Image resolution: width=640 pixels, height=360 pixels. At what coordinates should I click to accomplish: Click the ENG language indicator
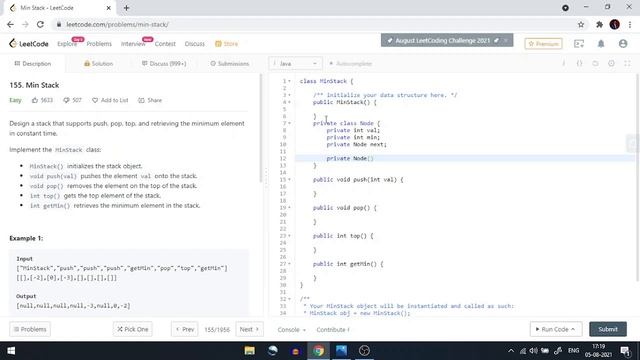[x=573, y=351]
